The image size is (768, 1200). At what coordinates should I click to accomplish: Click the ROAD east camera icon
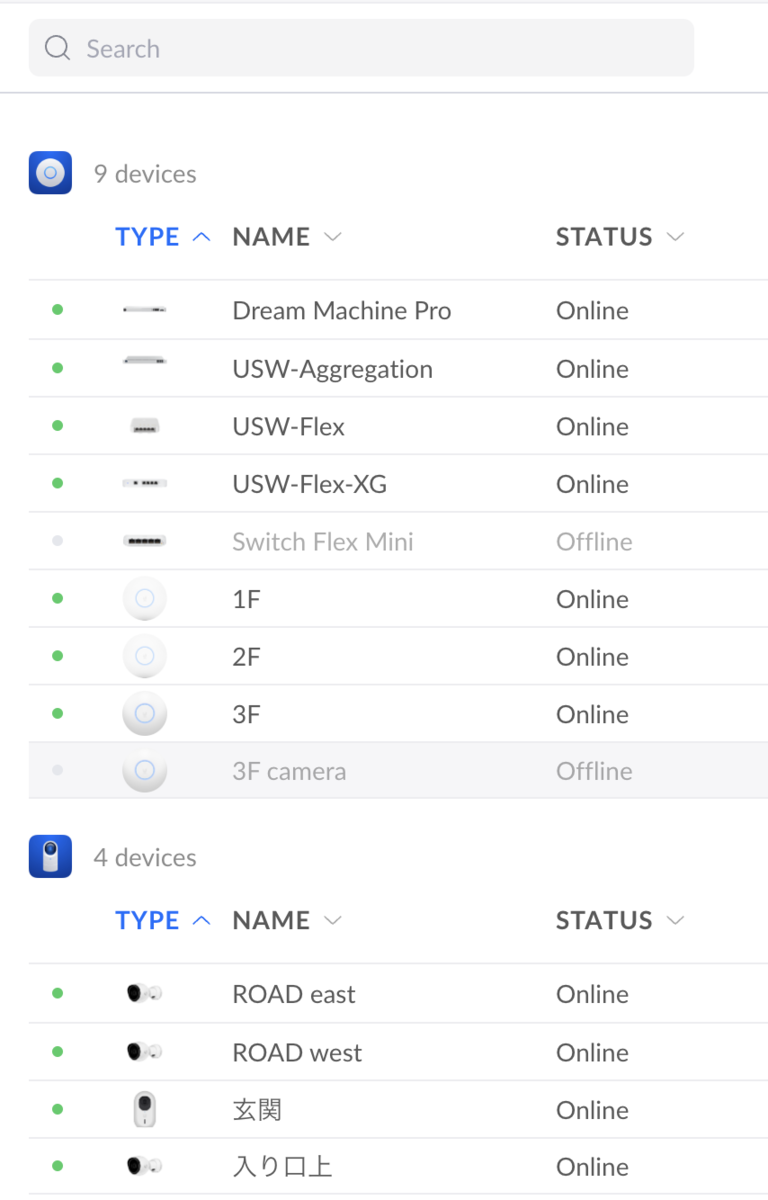(145, 994)
